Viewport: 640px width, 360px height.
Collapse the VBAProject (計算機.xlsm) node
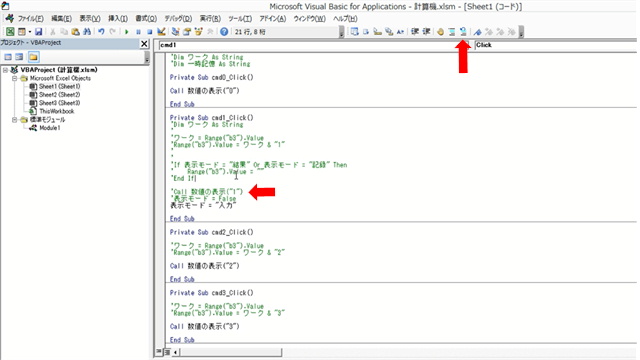[5, 70]
